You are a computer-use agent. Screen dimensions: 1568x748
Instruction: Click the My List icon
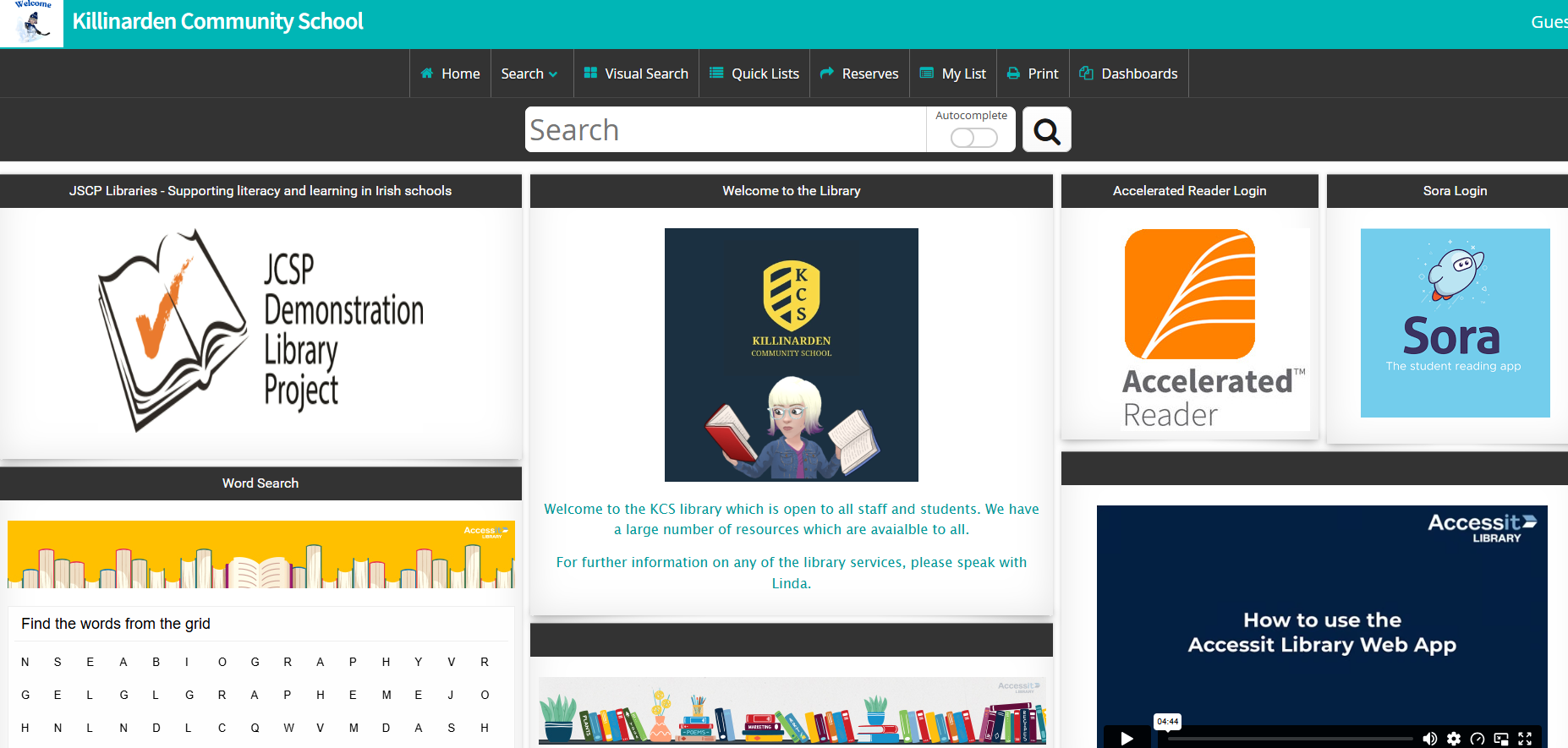(x=926, y=74)
